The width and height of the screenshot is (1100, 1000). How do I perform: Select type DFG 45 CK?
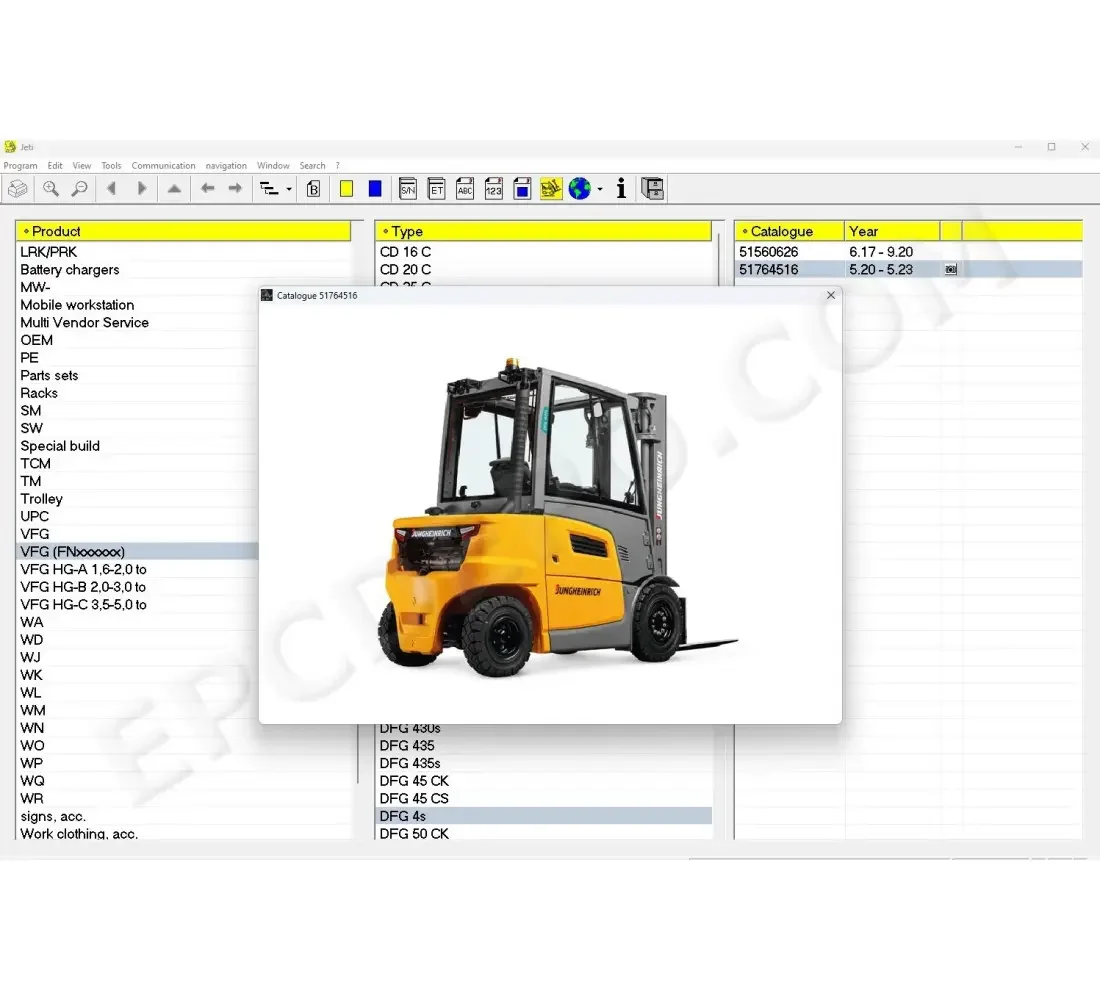tap(414, 780)
